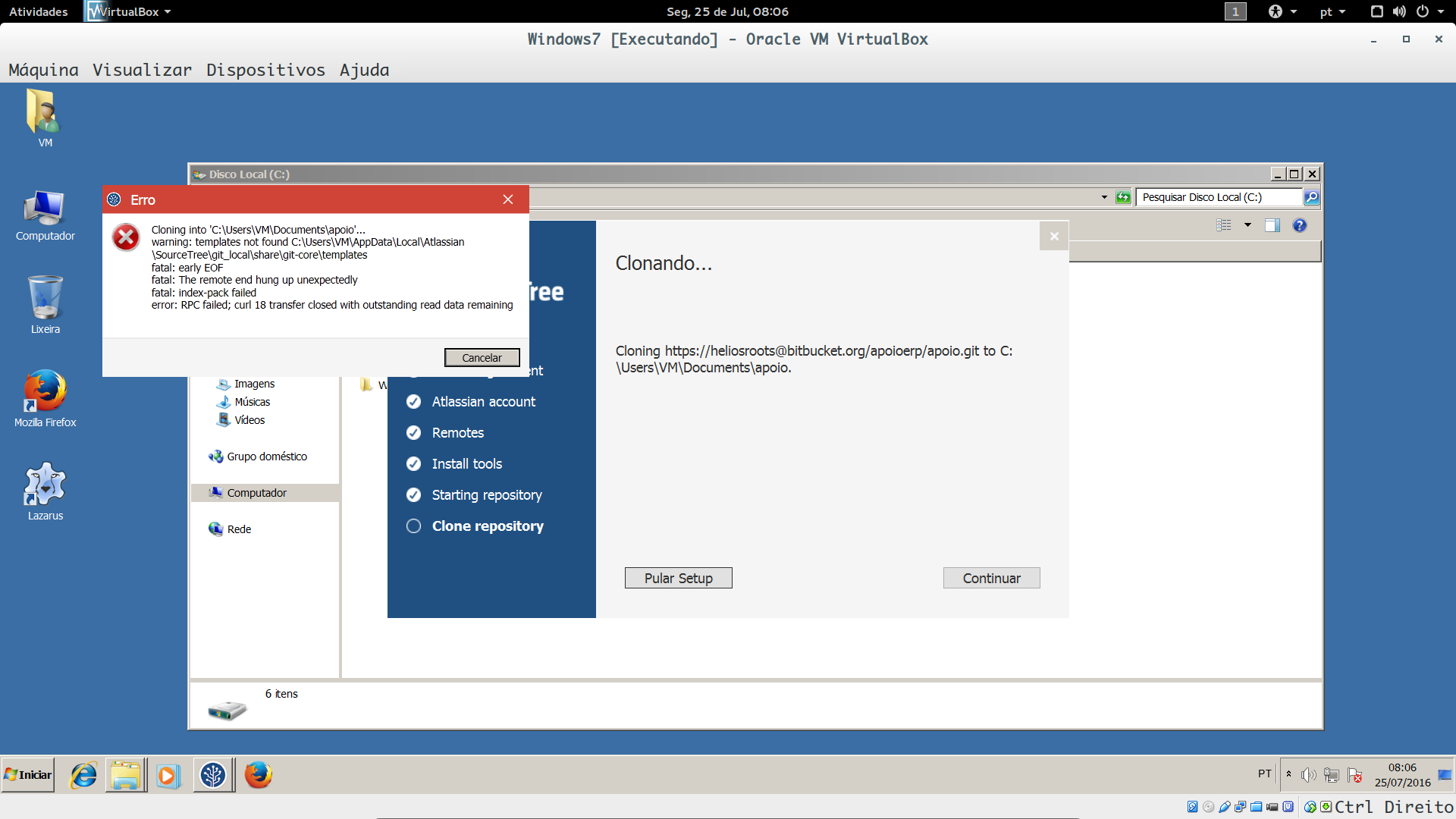This screenshot has height=819, width=1456.
Task: Select the Atlassian account setup step
Action: (483, 402)
